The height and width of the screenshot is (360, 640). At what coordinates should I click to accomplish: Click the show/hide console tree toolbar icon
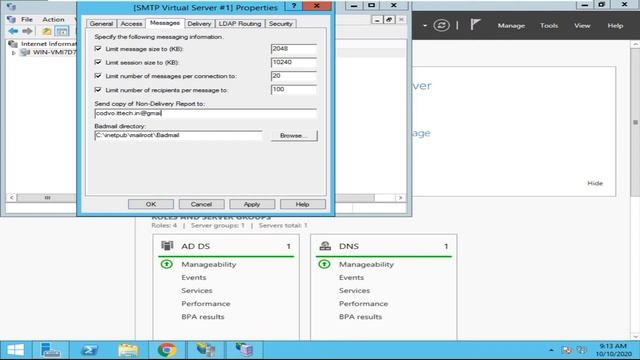(62, 31)
